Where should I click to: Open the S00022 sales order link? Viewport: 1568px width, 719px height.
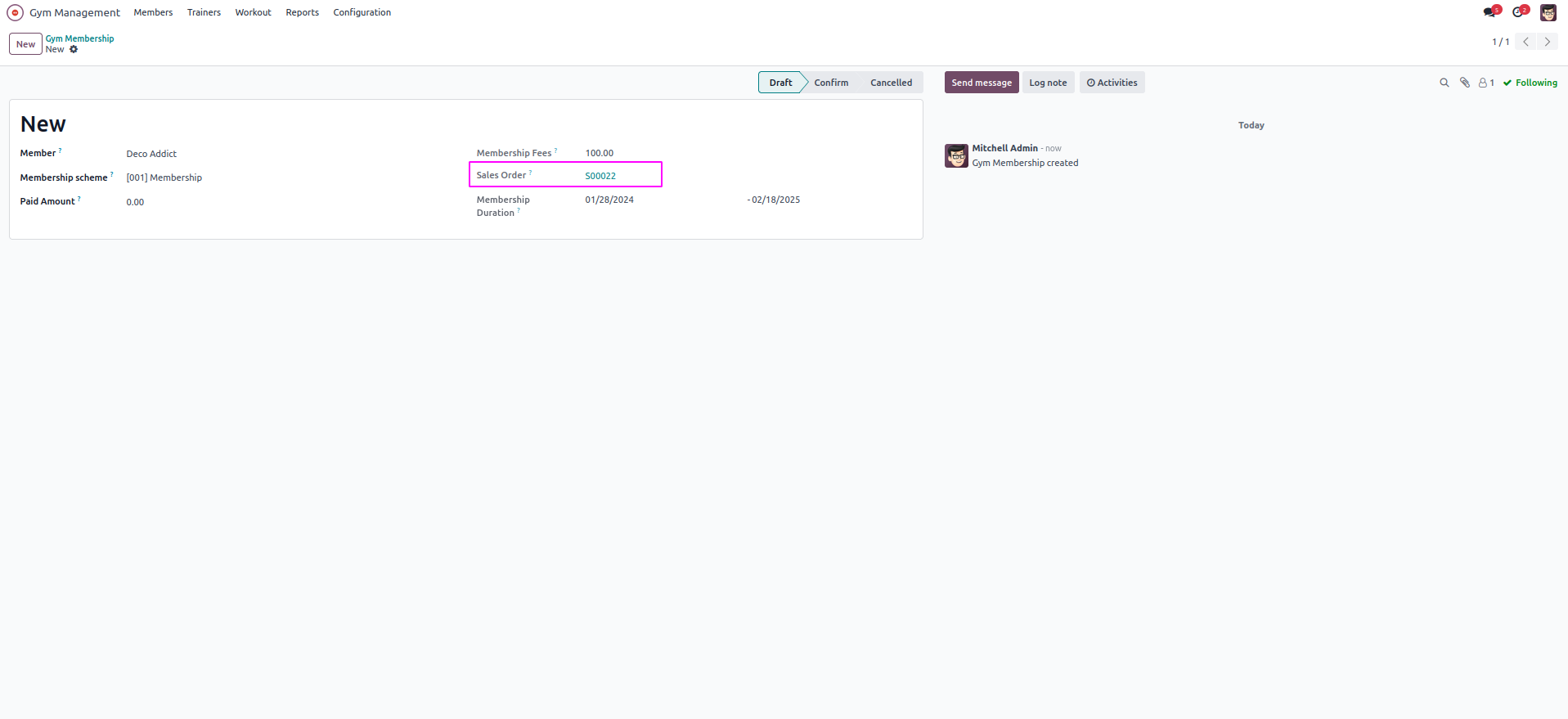click(x=600, y=176)
